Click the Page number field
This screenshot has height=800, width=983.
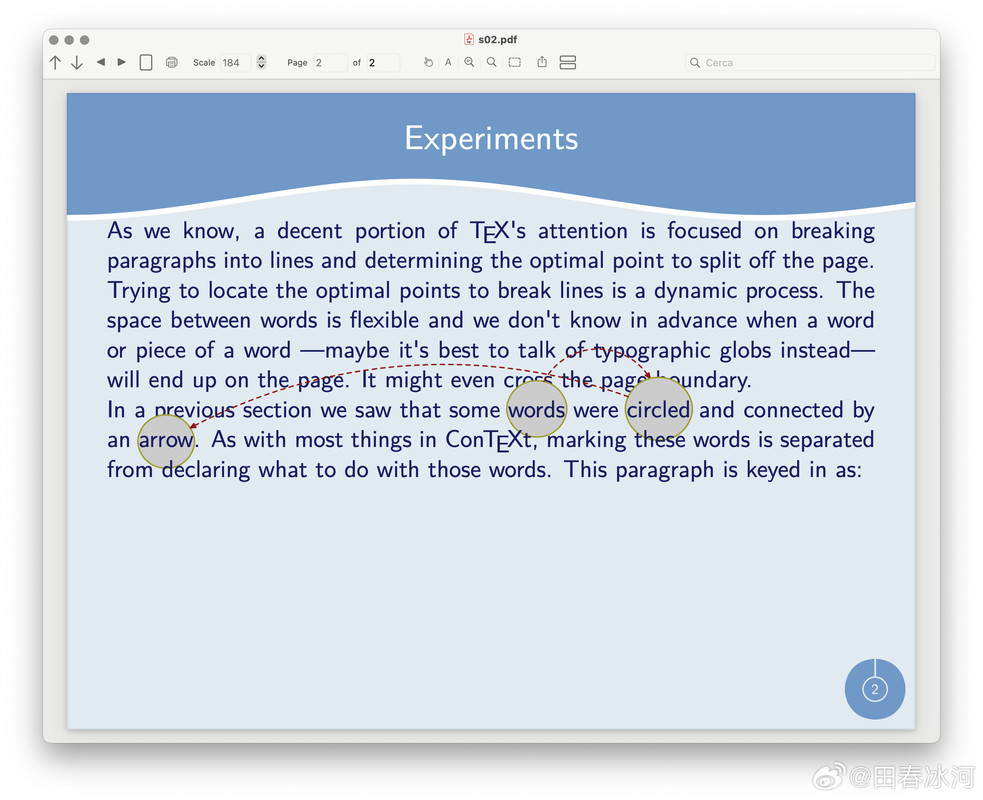pyautogui.click(x=330, y=63)
